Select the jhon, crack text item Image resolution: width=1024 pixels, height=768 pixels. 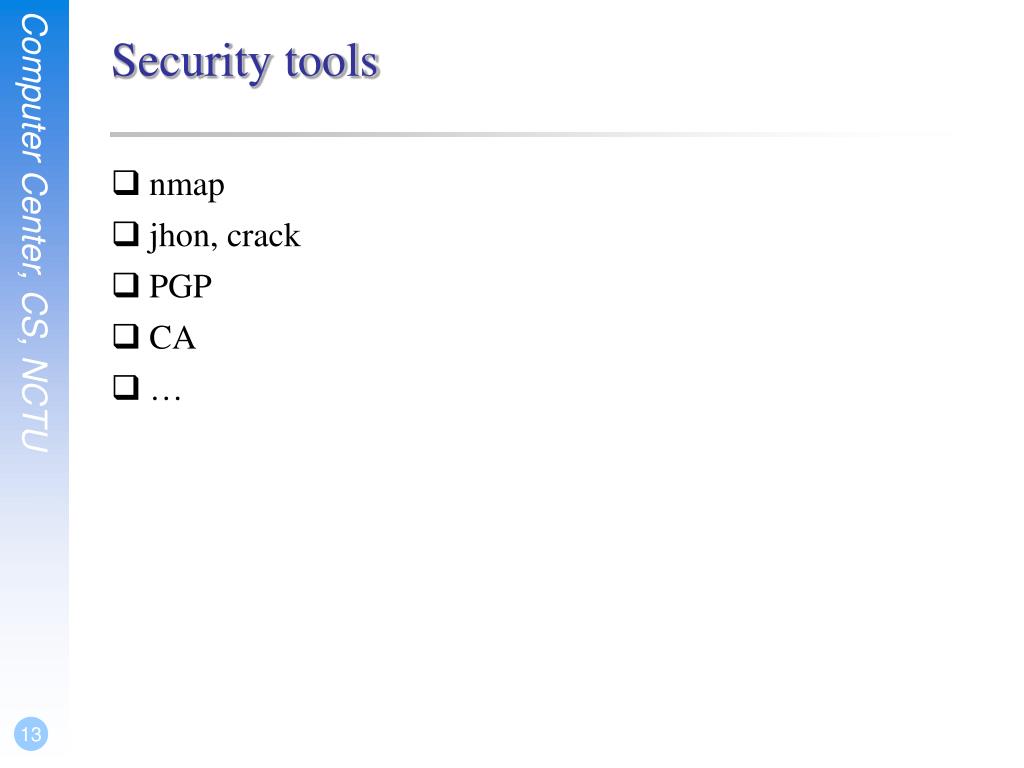(224, 236)
